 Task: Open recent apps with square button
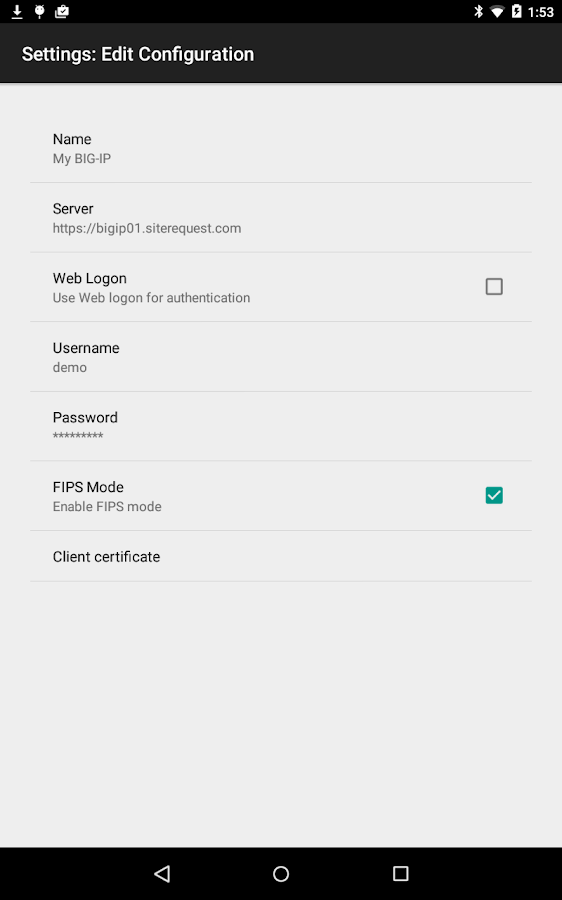click(x=400, y=874)
